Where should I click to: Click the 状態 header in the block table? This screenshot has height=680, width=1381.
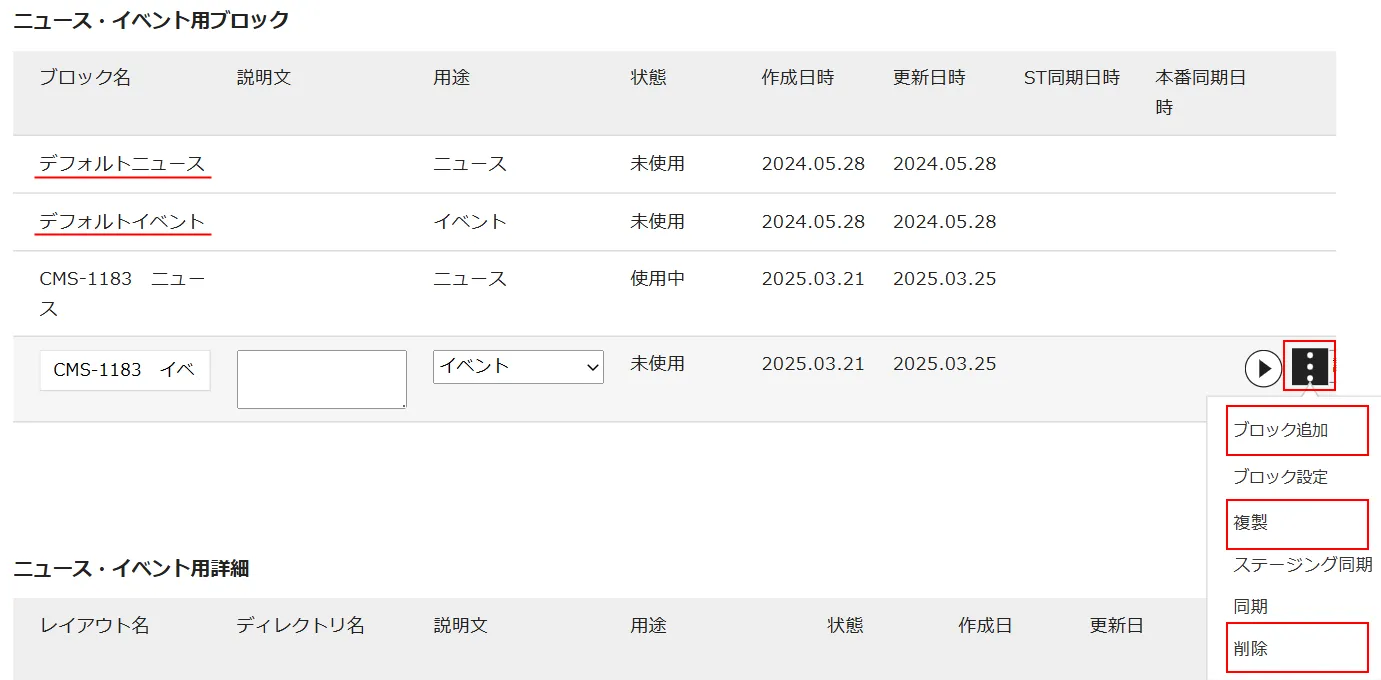pos(648,78)
